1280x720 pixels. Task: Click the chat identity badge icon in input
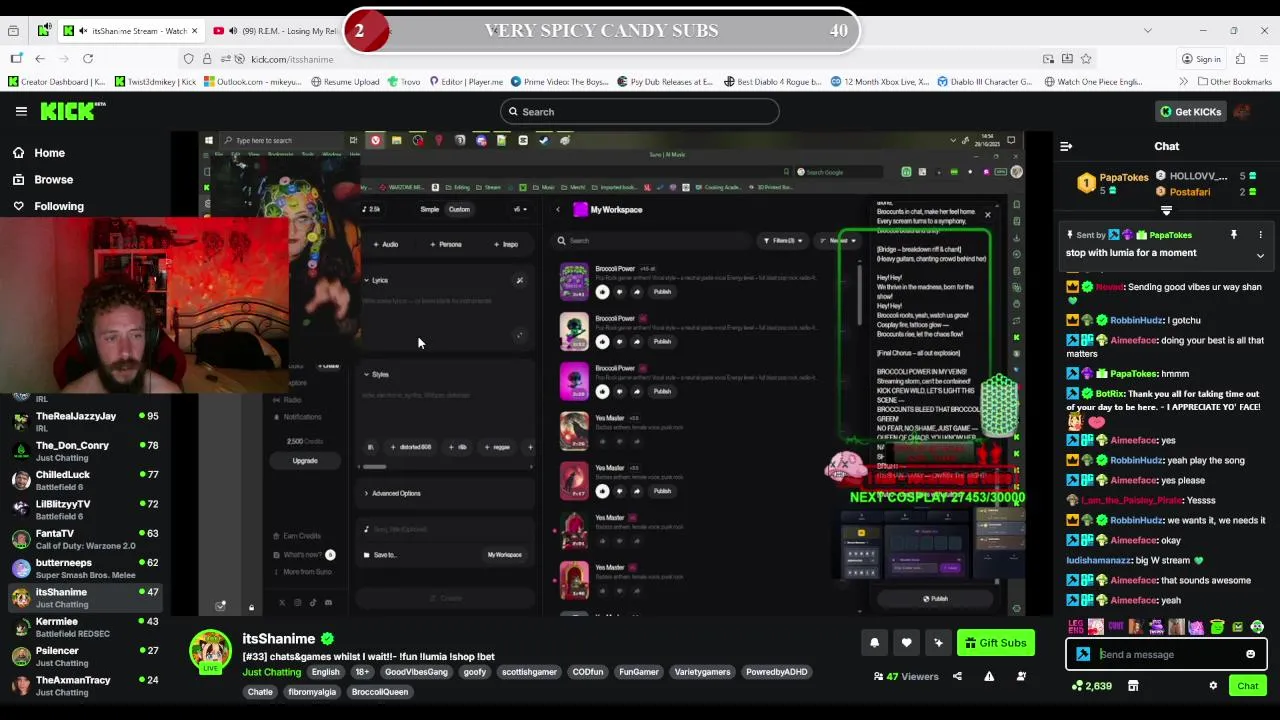point(1083,654)
